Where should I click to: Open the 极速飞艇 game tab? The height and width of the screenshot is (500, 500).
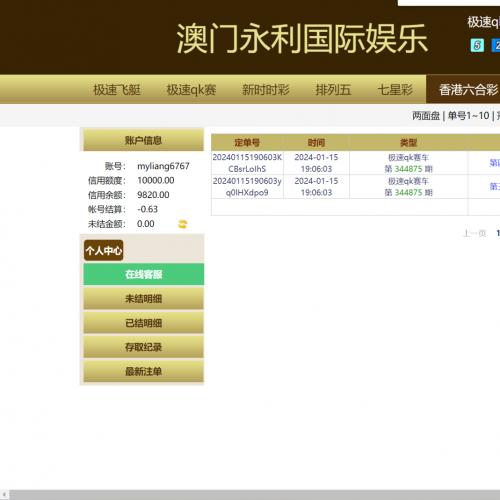tap(117, 90)
